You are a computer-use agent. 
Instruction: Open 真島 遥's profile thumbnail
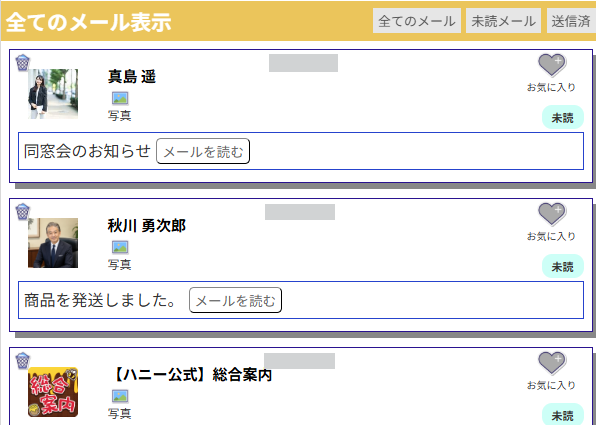53,94
